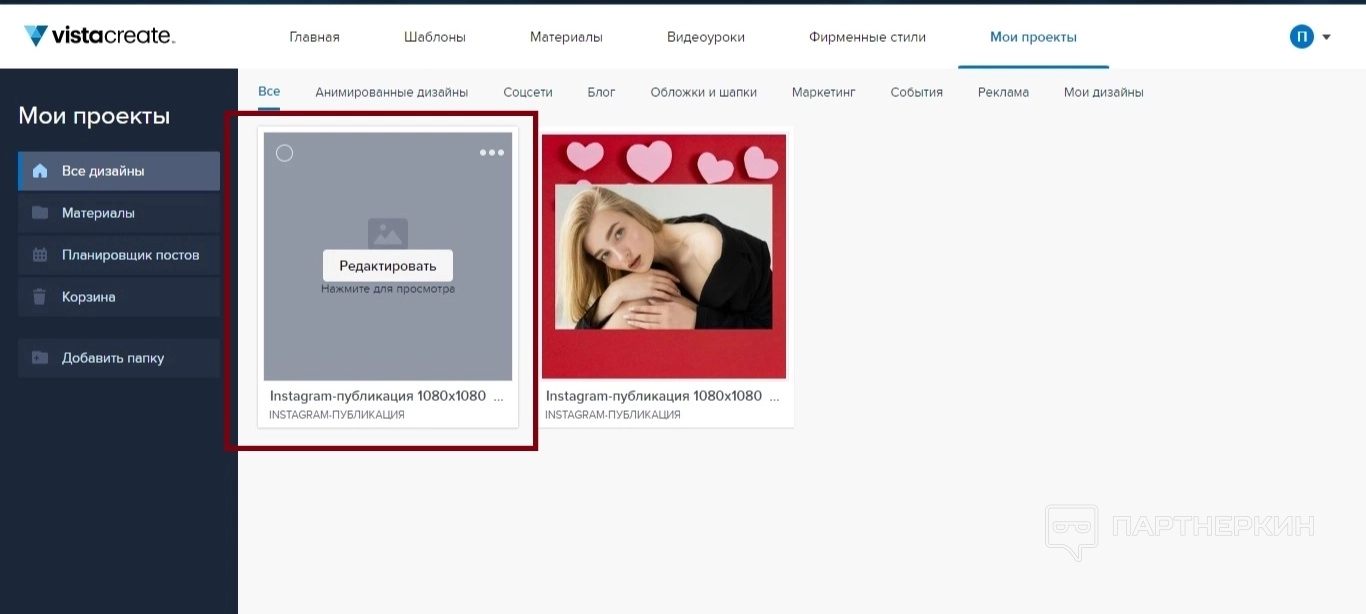This screenshot has height=614, width=1366.
Task: Switch to Анимированные дизайны tab
Action: pyautogui.click(x=391, y=92)
